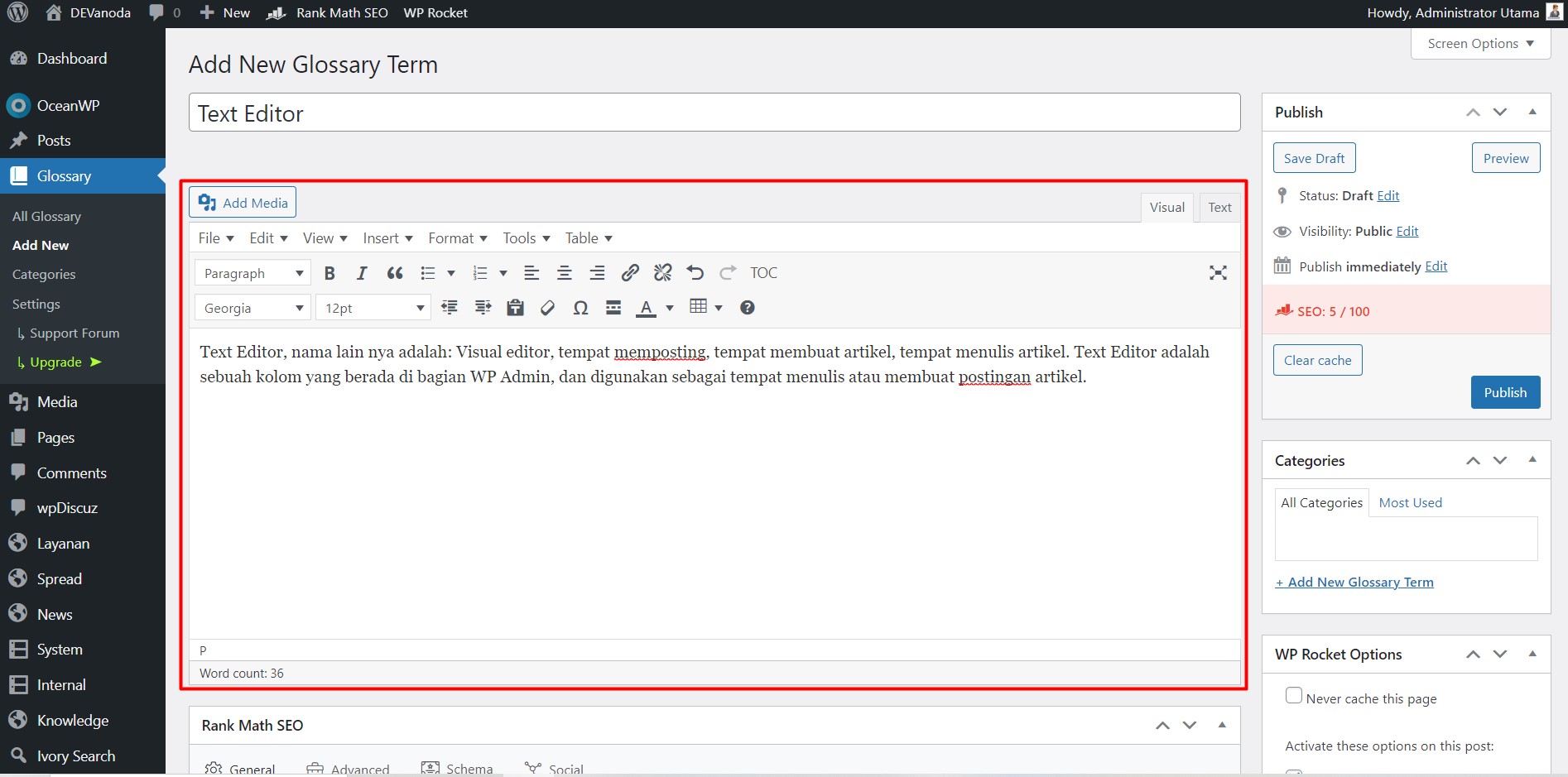Click the paste as text icon
The height and width of the screenshot is (777, 1568).
[x=515, y=308]
